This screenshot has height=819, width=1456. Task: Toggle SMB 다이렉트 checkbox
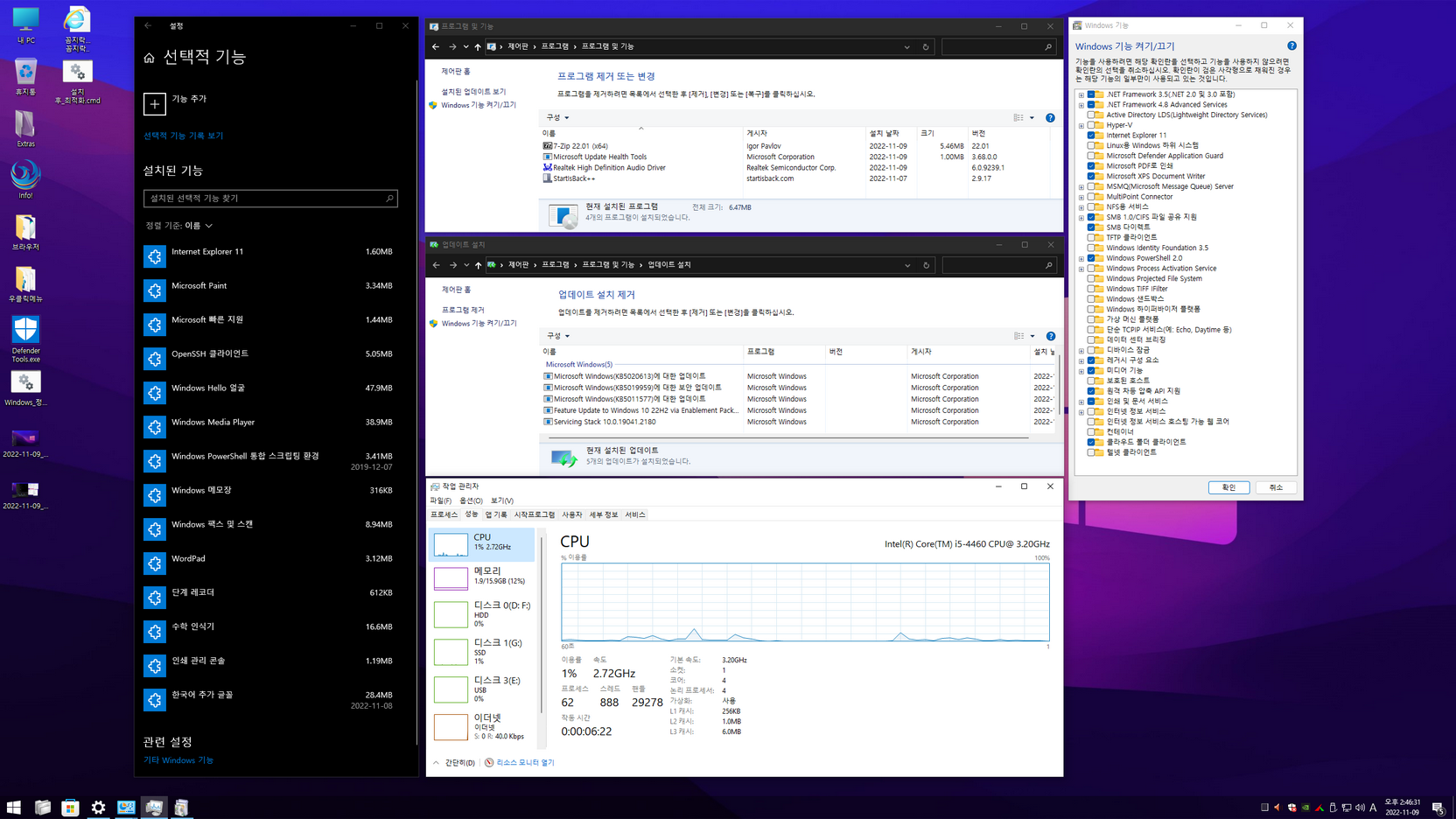click(1091, 227)
